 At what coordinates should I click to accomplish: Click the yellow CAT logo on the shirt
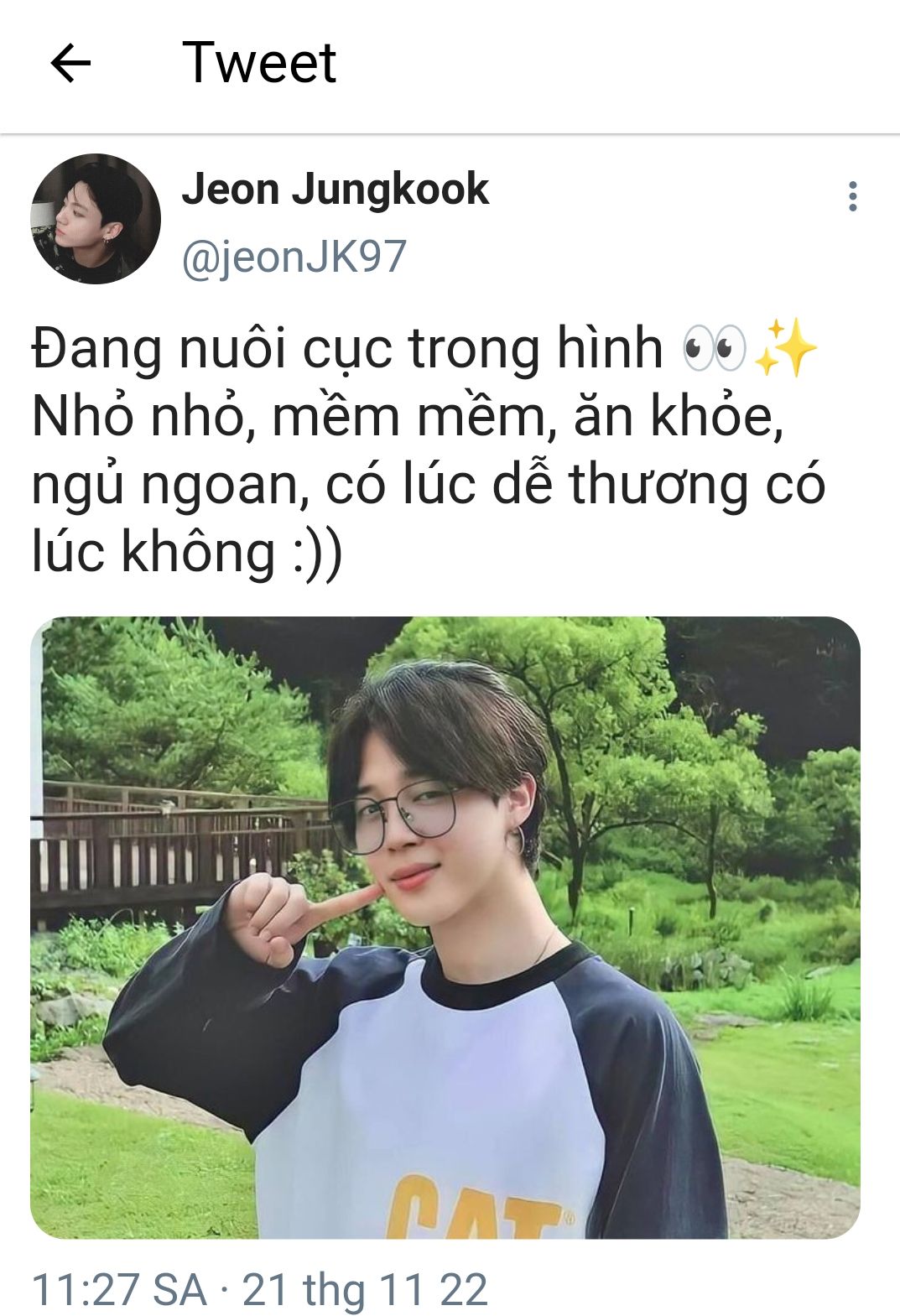(478, 1204)
